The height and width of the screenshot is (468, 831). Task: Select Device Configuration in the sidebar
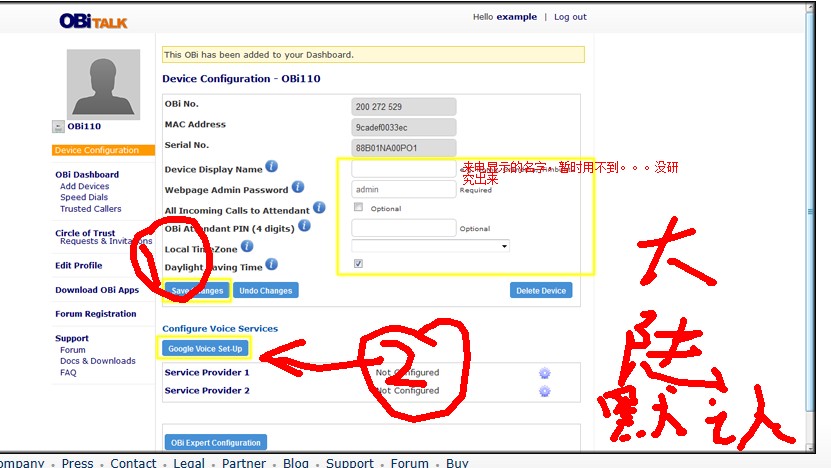click(103, 150)
